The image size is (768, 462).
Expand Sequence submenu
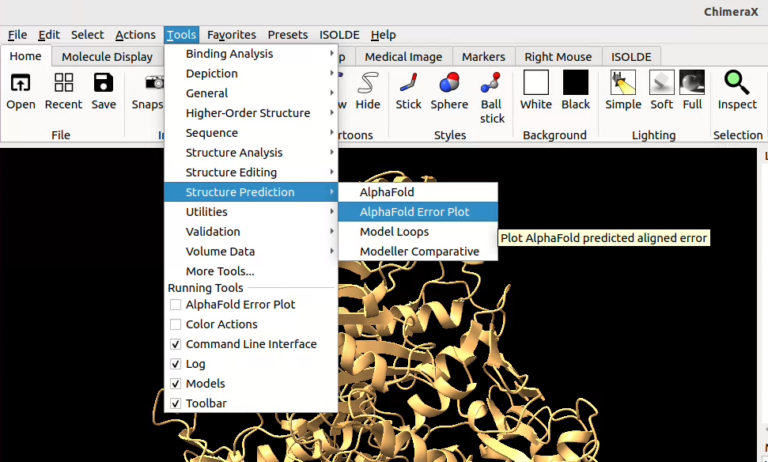click(x=251, y=133)
